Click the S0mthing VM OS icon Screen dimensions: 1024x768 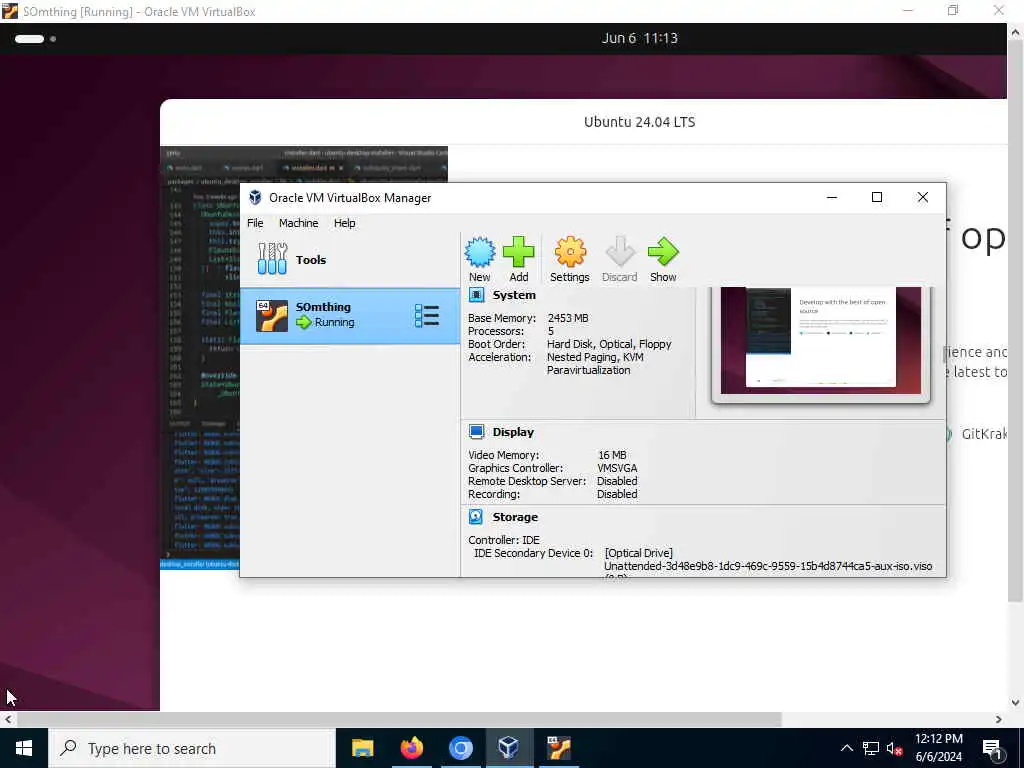pyautogui.click(x=272, y=315)
